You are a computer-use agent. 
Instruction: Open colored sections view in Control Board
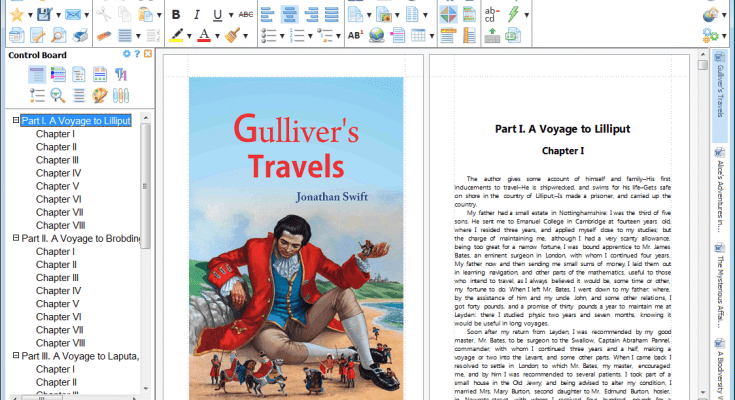click(x=58, y=75)
